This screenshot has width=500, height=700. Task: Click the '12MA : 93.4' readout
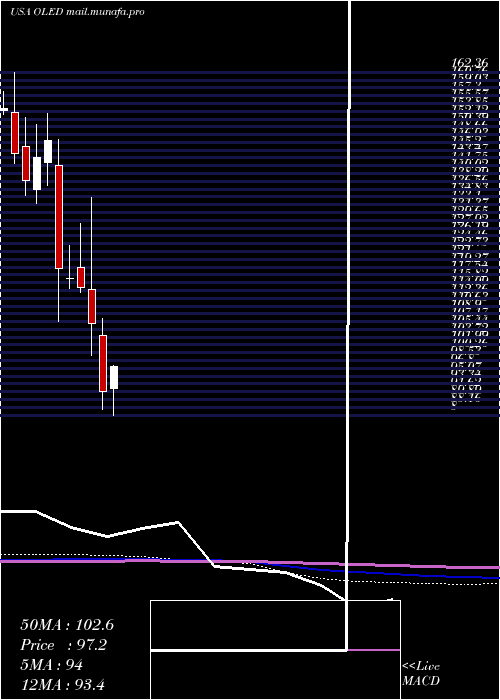click(x=62, y=685)
